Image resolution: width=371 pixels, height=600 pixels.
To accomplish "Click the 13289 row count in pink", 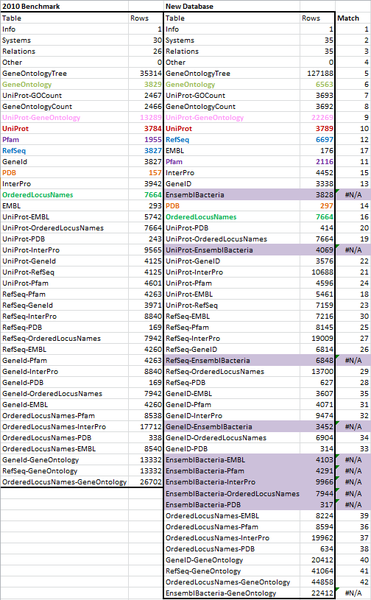I will (146, 117).
